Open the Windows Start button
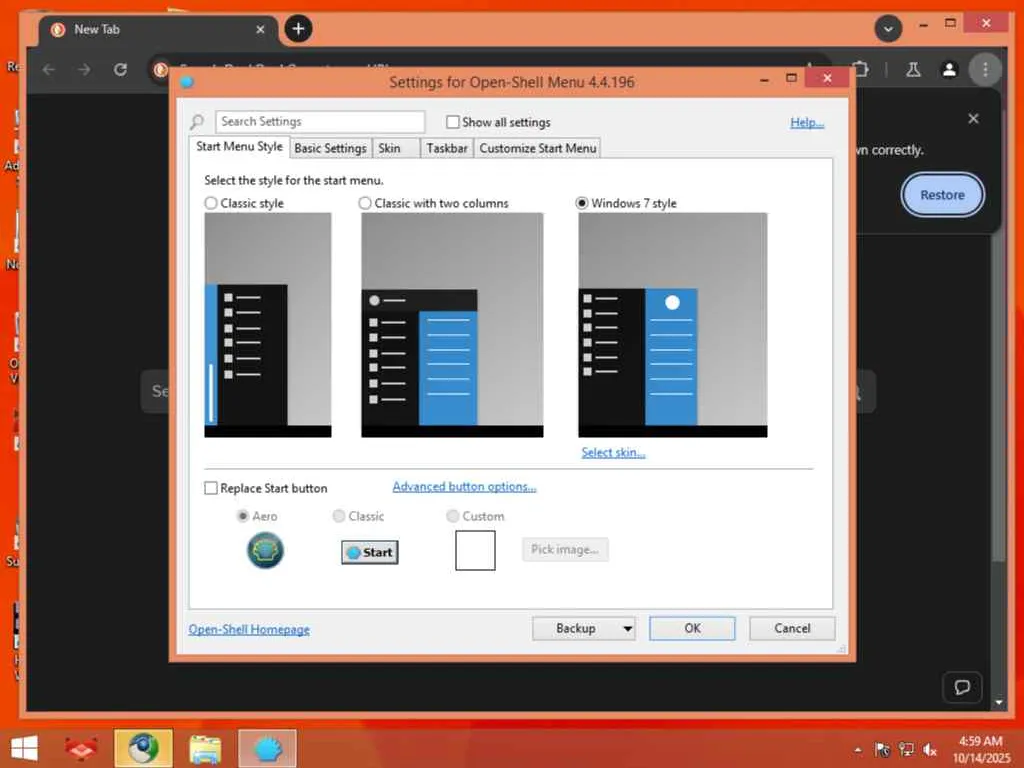The height and width of the screenshot is (768, 1024). click(24, 748)
